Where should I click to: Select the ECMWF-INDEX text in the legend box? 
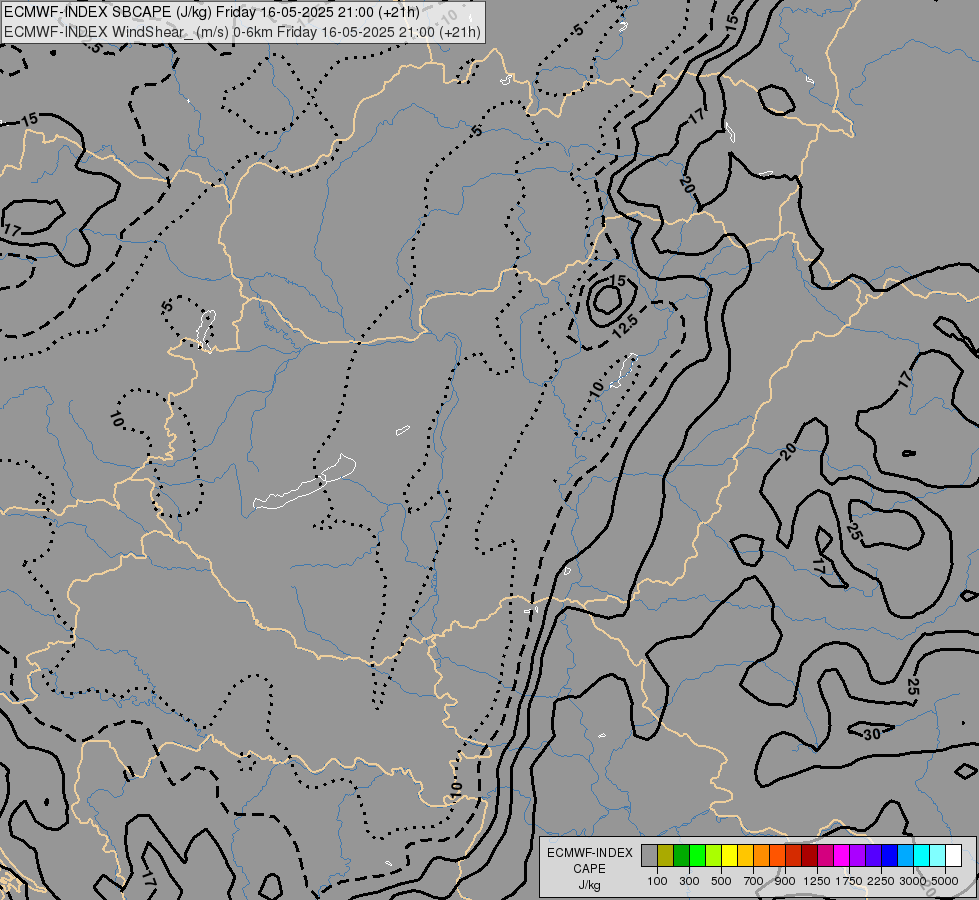(589, 853)
